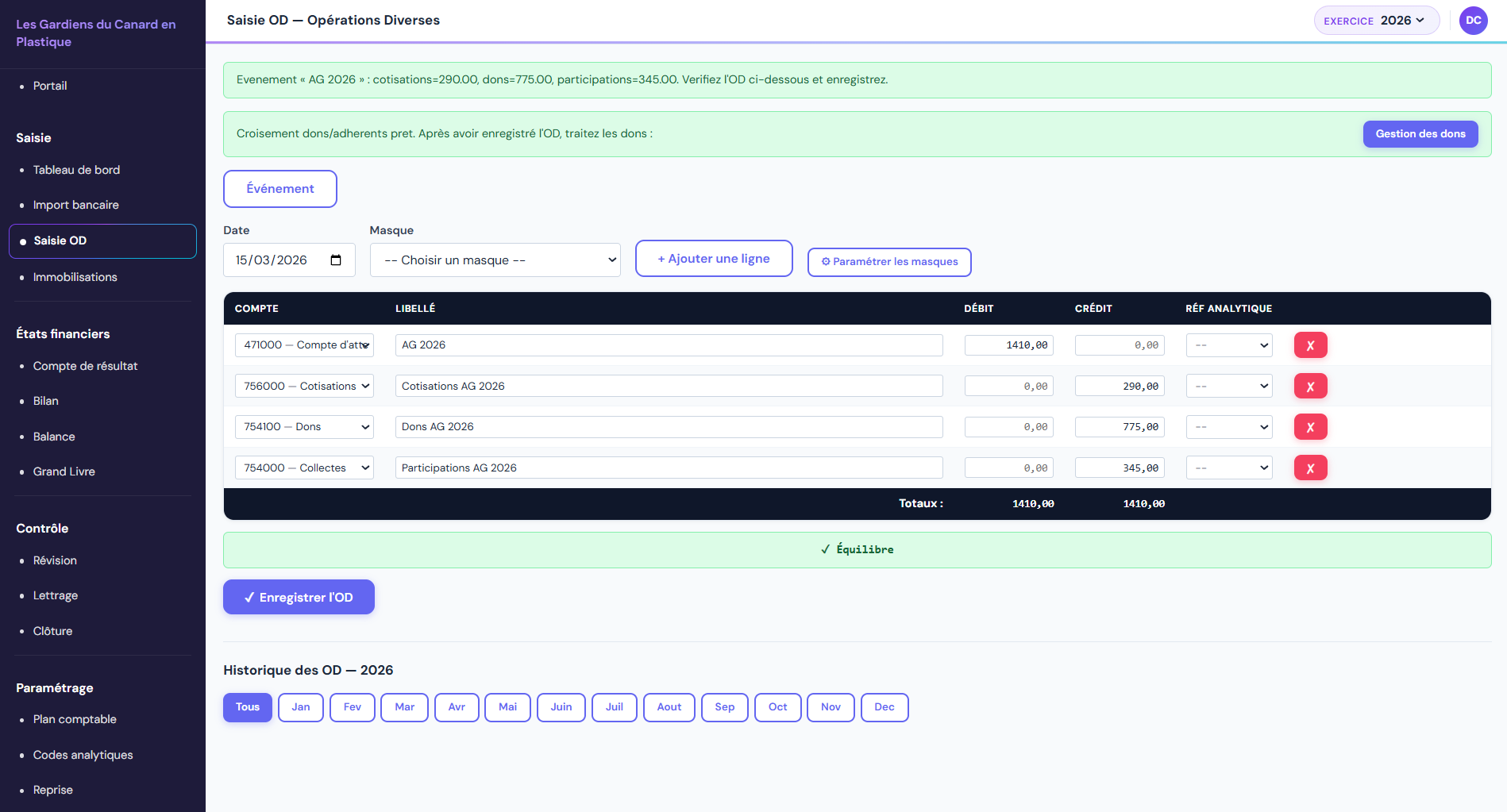Delete the Dons AG 2026 entry line
This screenshot has width=1507, height=812.
pyautogui.click(x=1310, y=427)
